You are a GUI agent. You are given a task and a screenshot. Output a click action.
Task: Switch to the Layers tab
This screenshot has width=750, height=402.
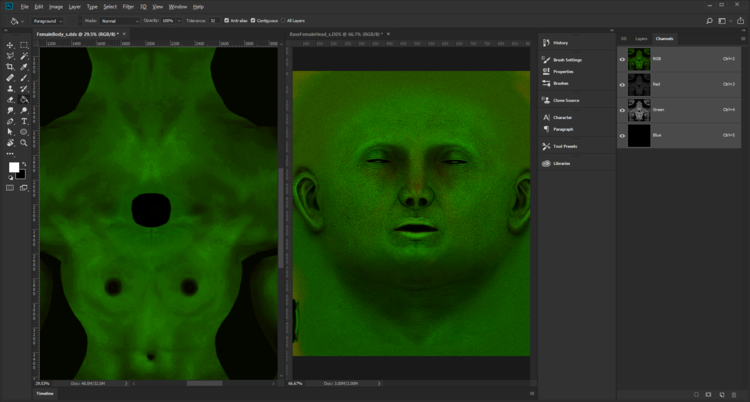tap(641, 39)
